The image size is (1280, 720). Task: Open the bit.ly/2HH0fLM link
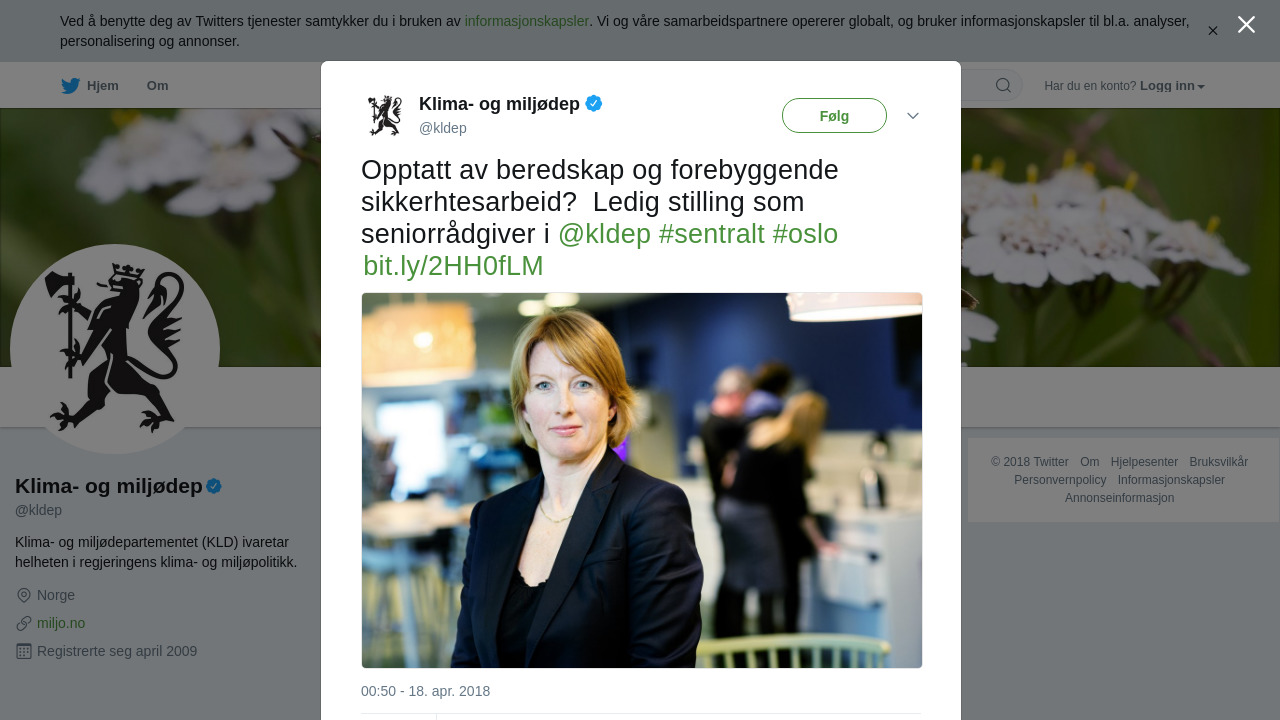(x=453, y=266)
